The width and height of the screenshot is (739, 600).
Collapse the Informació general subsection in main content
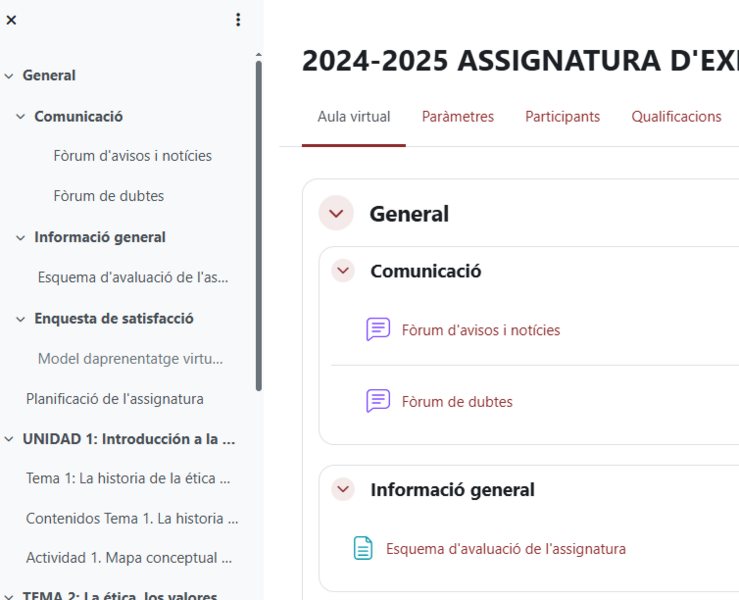343,490
